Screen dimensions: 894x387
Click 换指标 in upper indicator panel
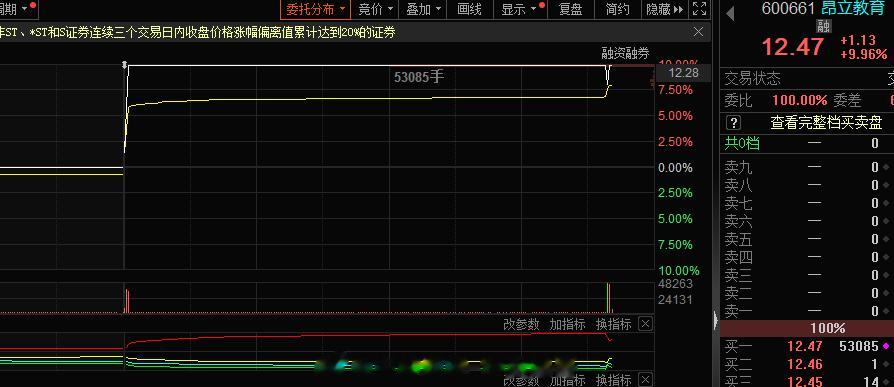click(x=613, y=324)
